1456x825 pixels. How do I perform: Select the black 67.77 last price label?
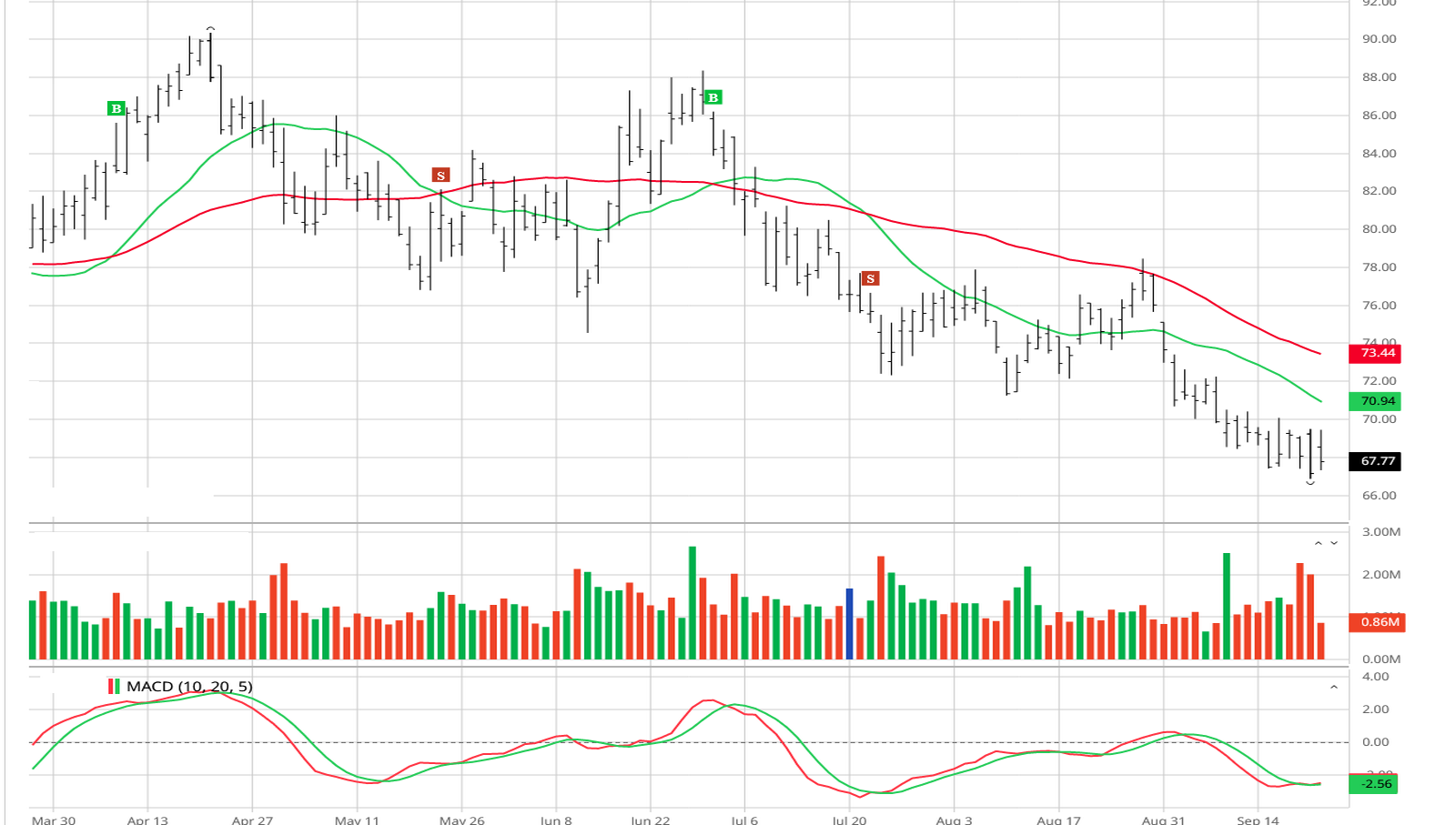1374,461
